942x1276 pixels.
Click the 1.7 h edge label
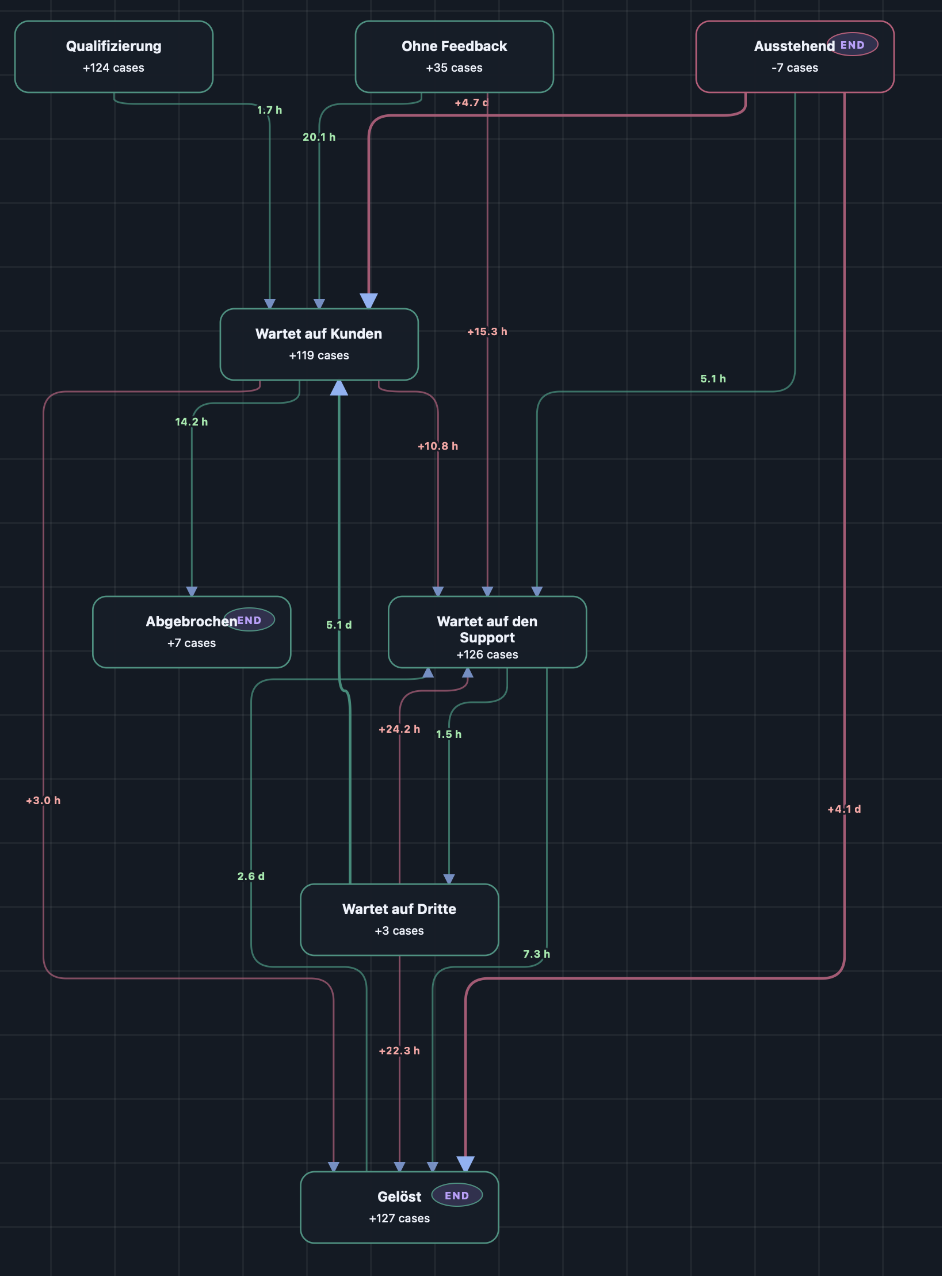click(270, 110)
